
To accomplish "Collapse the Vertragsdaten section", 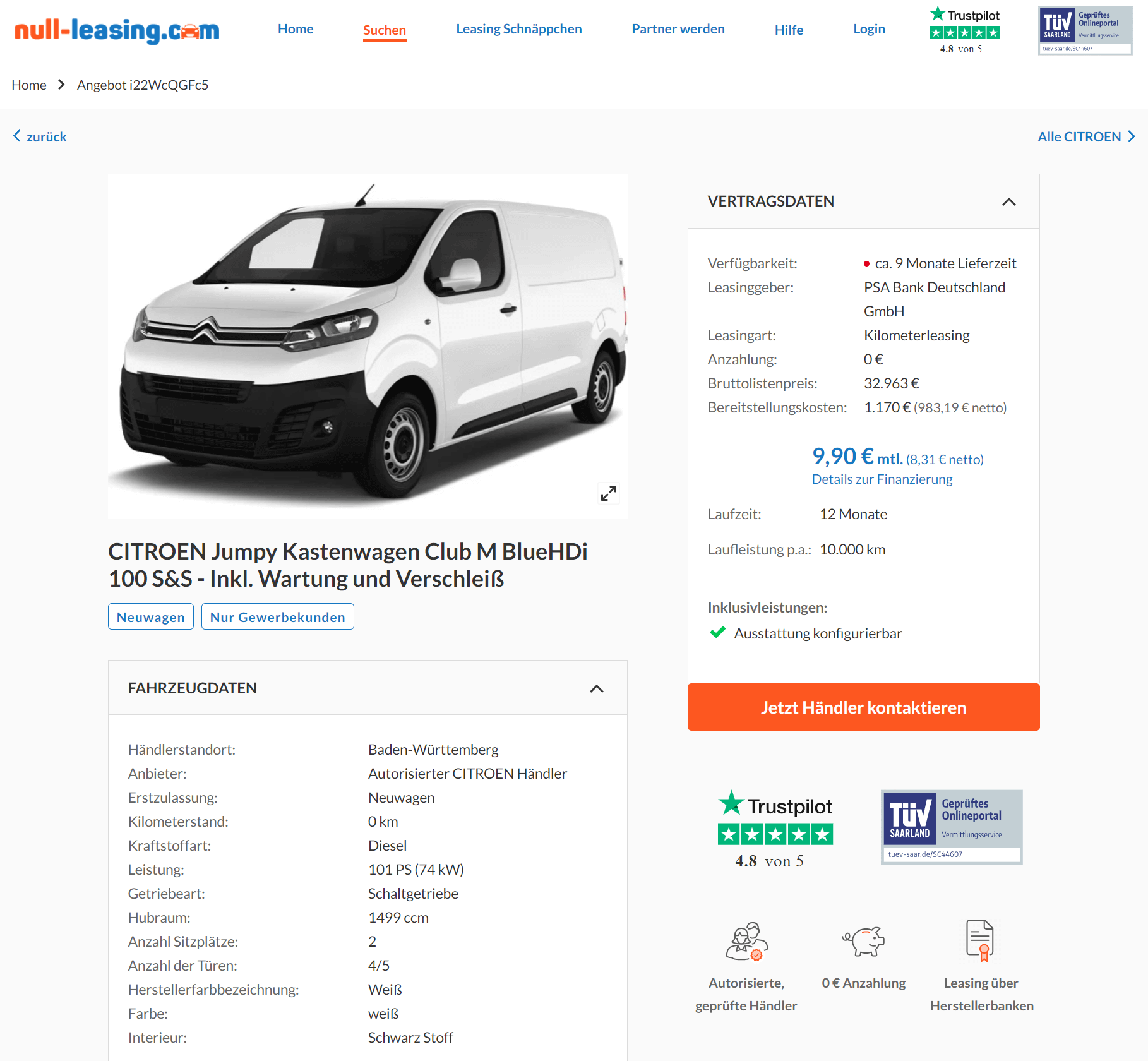I will [1009, 202].
